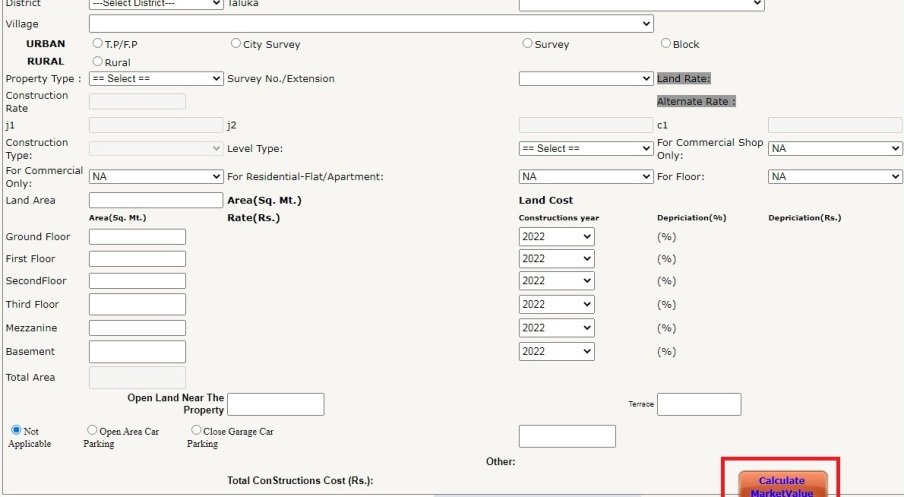904x497 pixels.
Task: Expand the Level Type dropdown
Action: [586, 148]
